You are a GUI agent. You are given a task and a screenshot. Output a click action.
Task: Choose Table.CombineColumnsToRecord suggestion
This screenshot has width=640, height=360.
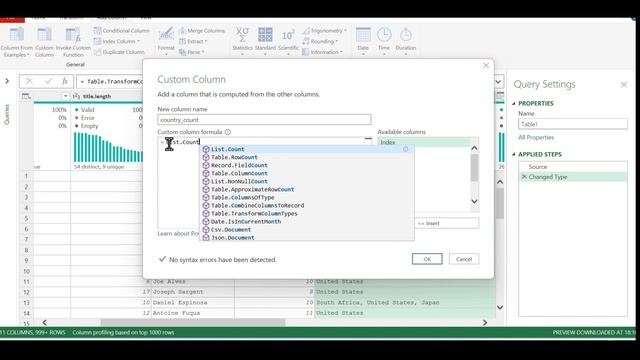point(307,205)
